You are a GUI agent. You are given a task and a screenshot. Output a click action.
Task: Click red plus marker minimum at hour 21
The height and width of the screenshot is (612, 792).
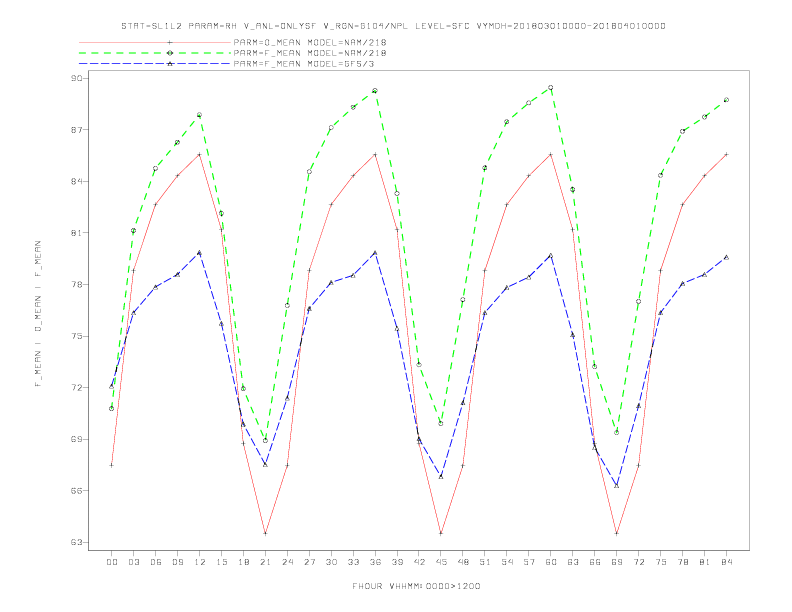pyautogui.click(x=265, y=533)
